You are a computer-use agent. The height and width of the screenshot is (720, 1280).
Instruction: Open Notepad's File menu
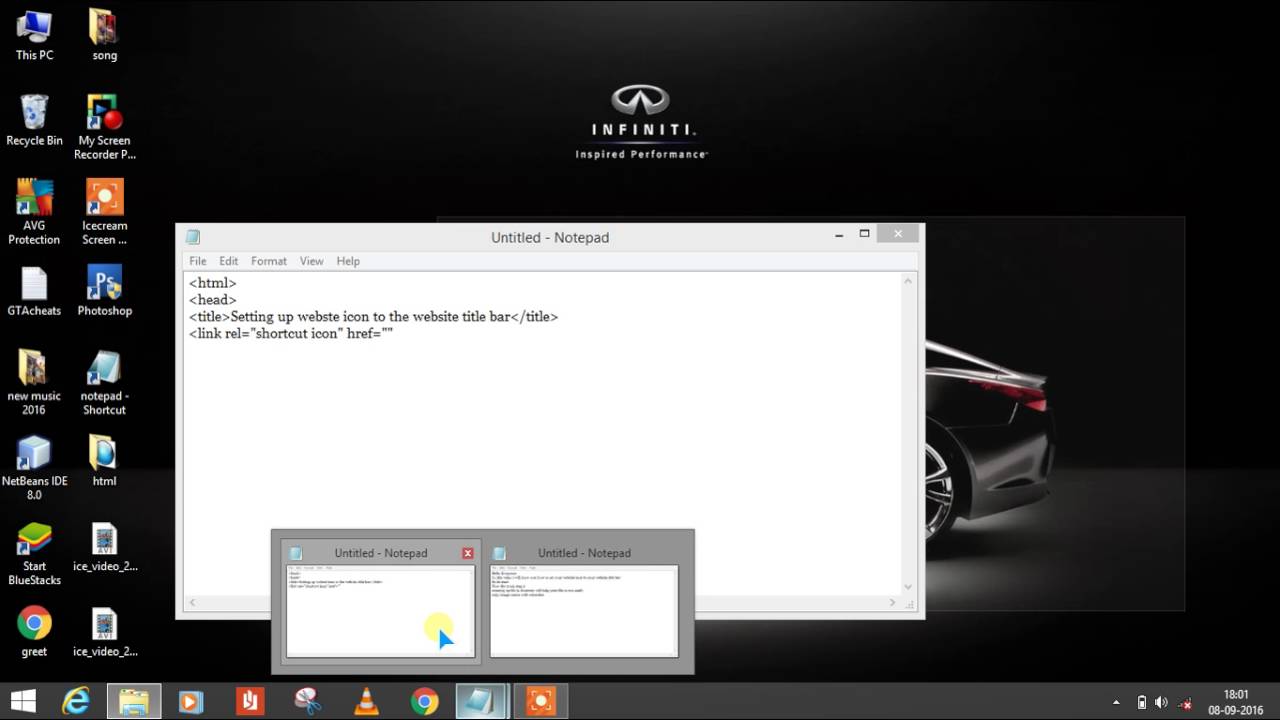click(197, 261)
